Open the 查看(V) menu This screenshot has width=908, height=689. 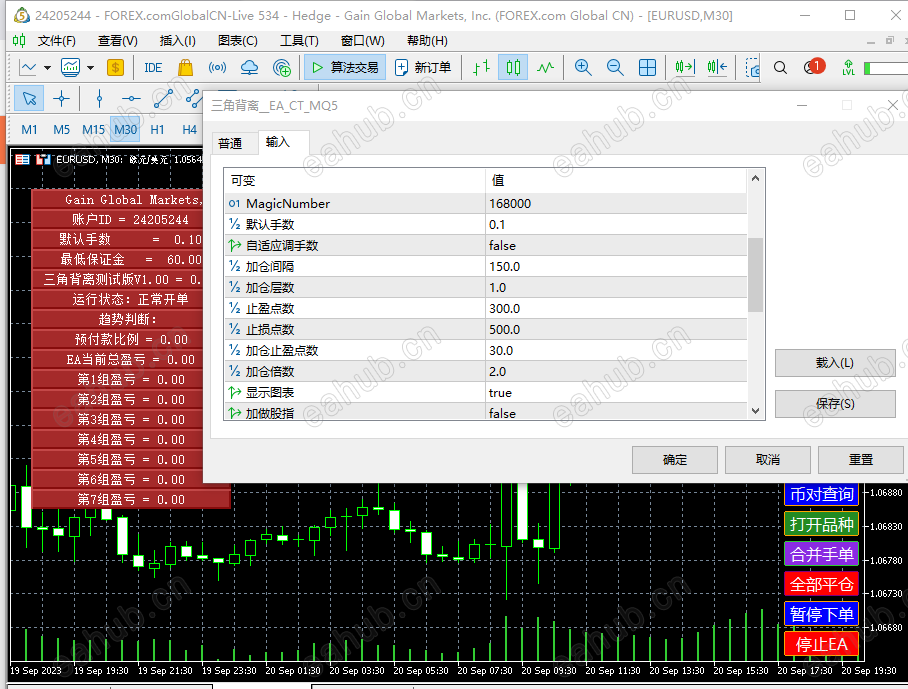coord(118,41)
